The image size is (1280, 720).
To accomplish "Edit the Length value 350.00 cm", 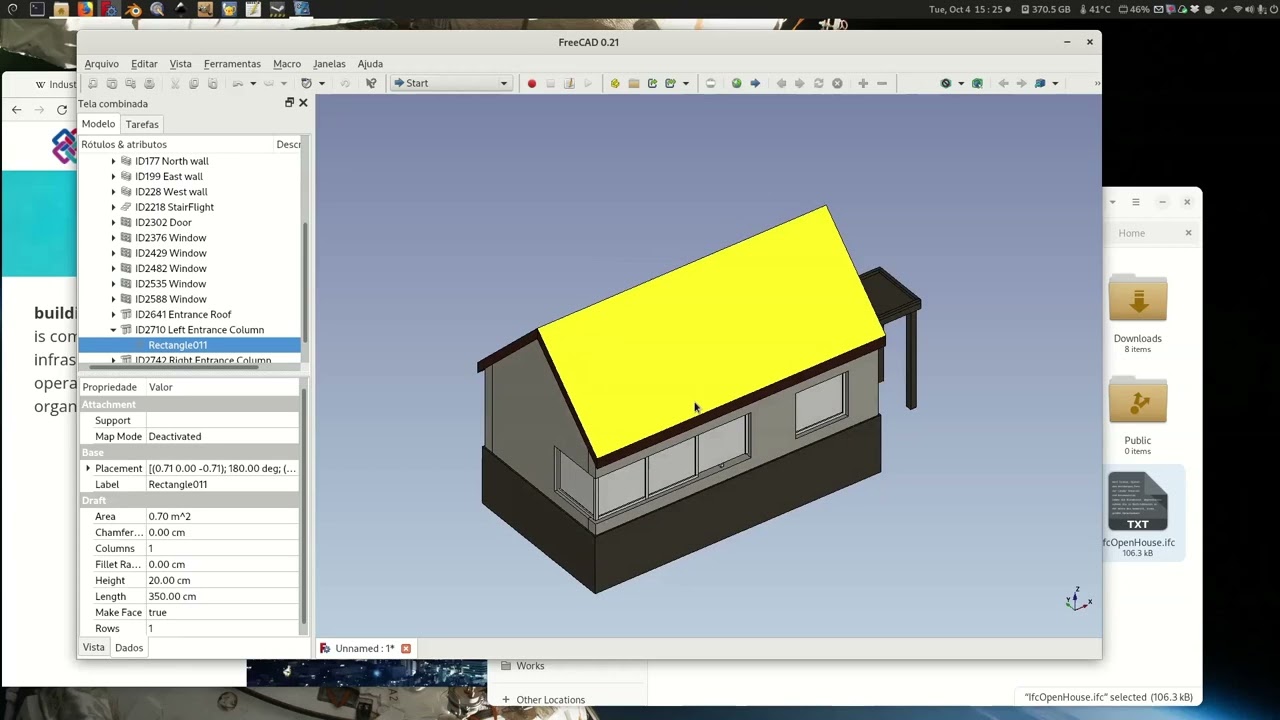I will (222, 596).
